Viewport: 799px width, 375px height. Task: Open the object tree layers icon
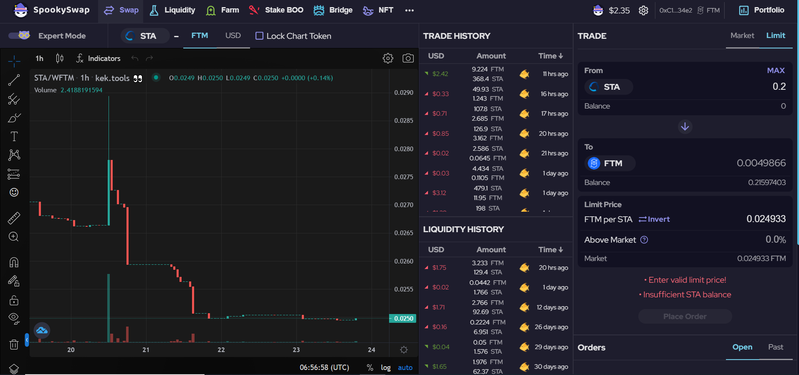[14, 368]
